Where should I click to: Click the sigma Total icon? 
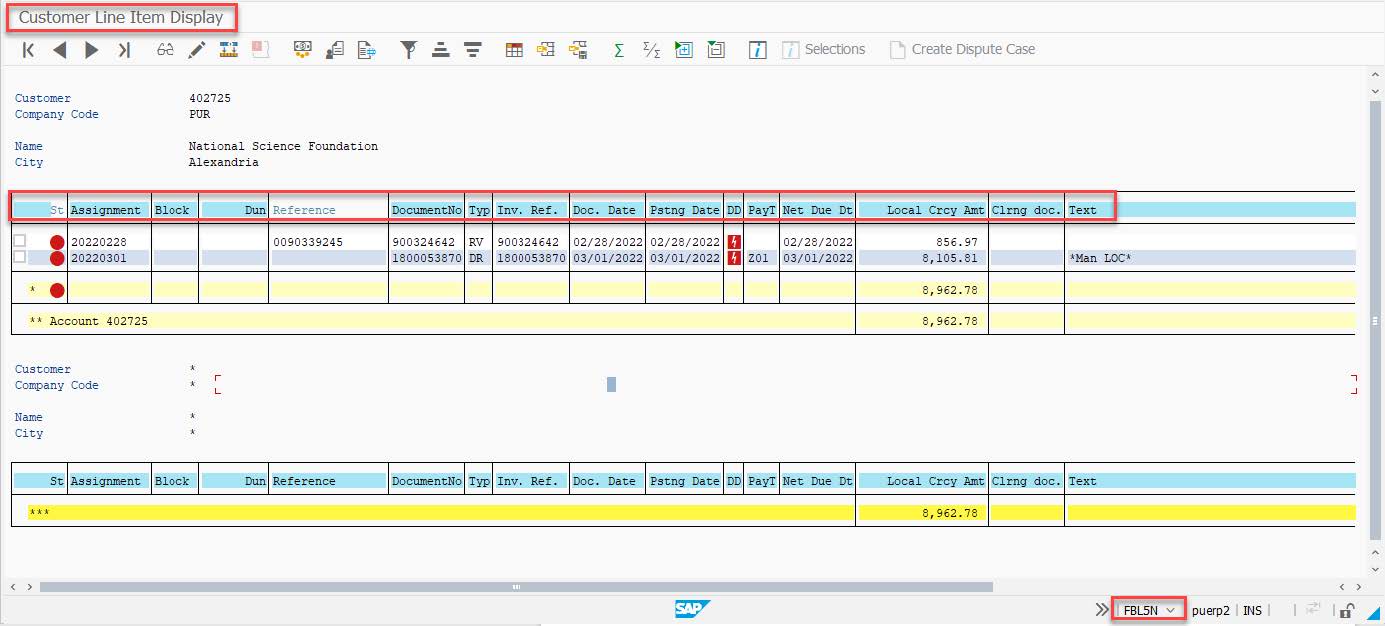click(619, 49)
